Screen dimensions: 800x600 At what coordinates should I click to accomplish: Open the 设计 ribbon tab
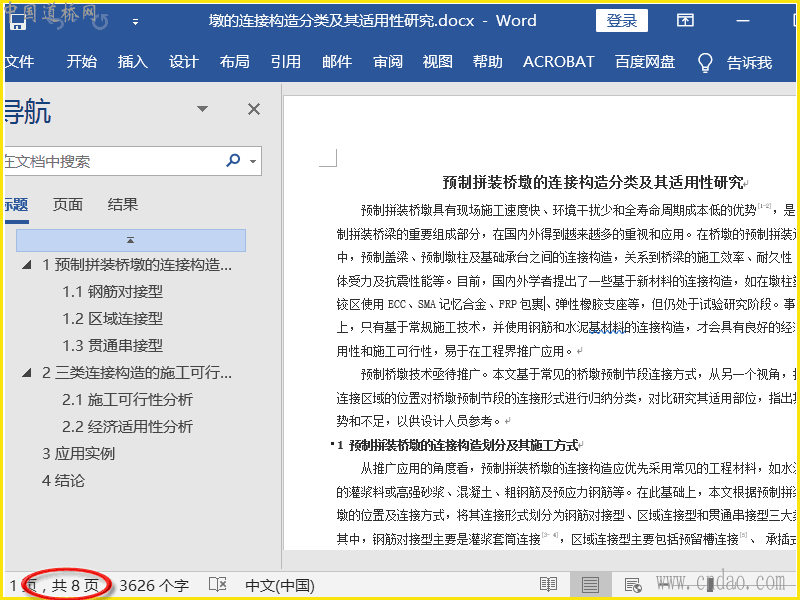pos(184,62)
